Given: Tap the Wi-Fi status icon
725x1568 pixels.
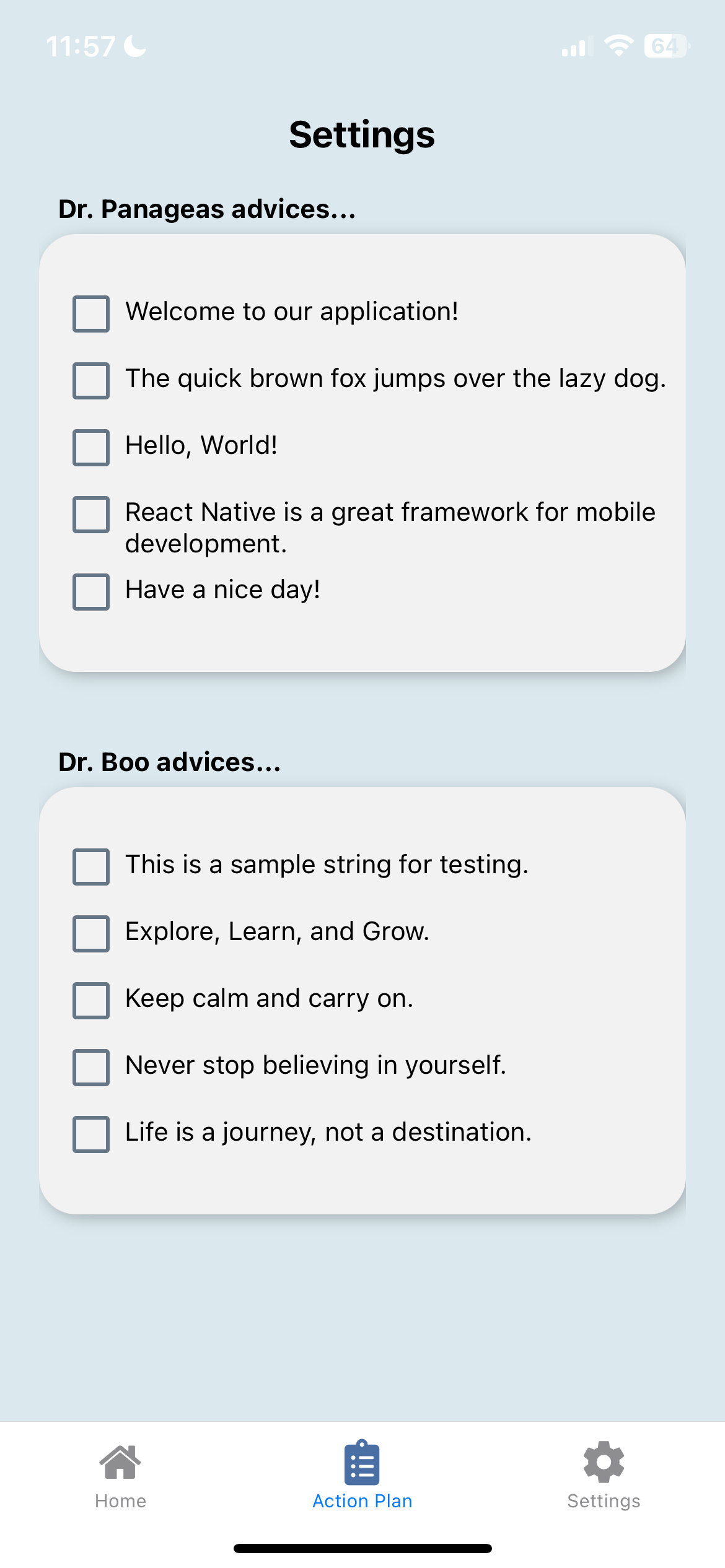Looking at the screenshot, I should click(618, 46).
